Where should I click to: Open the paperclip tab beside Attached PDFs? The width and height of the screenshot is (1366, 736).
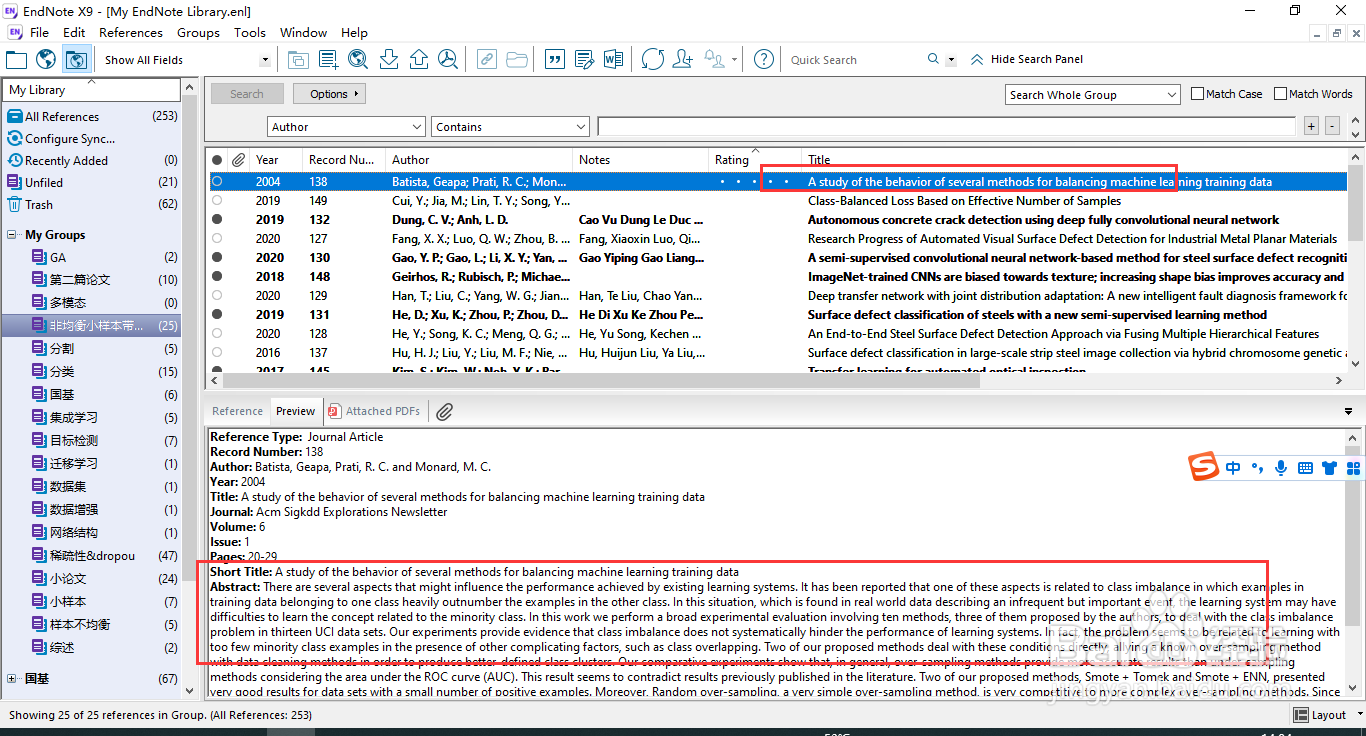pyautogui.click(x=445, y=411)
